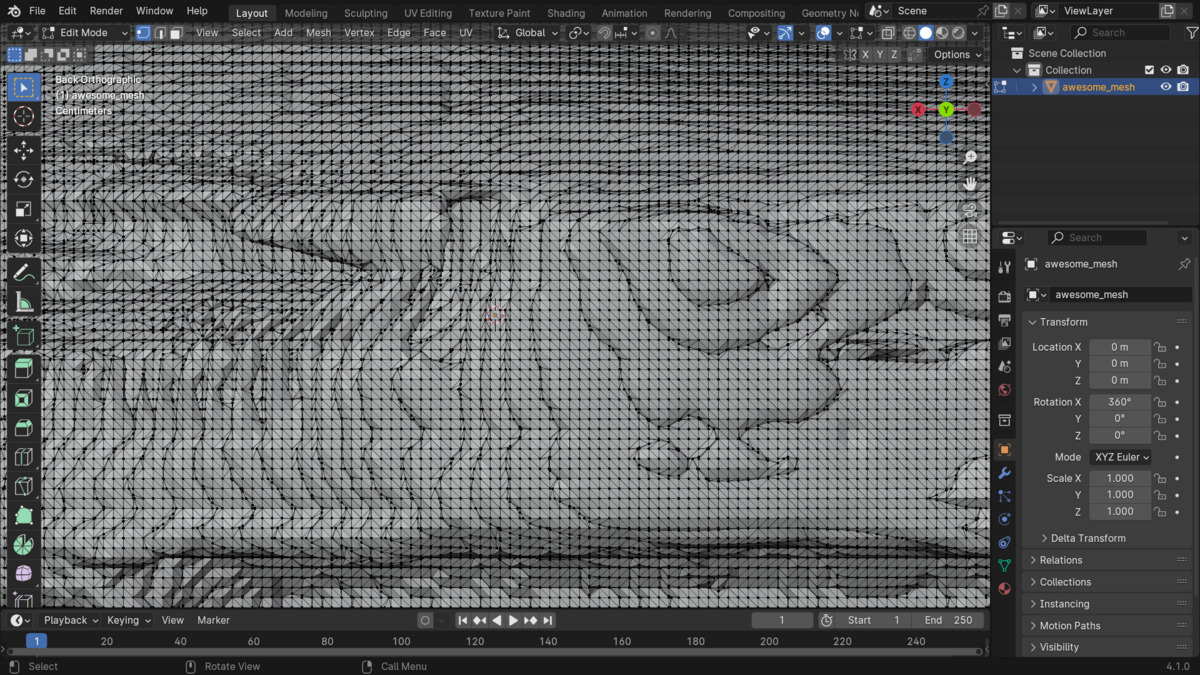Select the Scale tool
The width and height of the screenshot is (1200, 675).
coord(24,209)
